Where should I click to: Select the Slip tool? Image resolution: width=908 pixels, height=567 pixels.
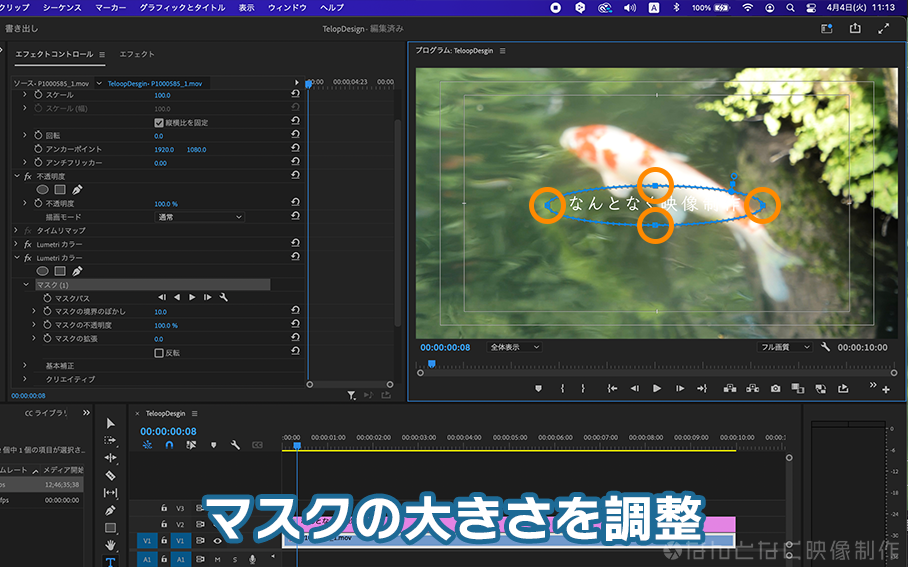[x=110, y=493]
